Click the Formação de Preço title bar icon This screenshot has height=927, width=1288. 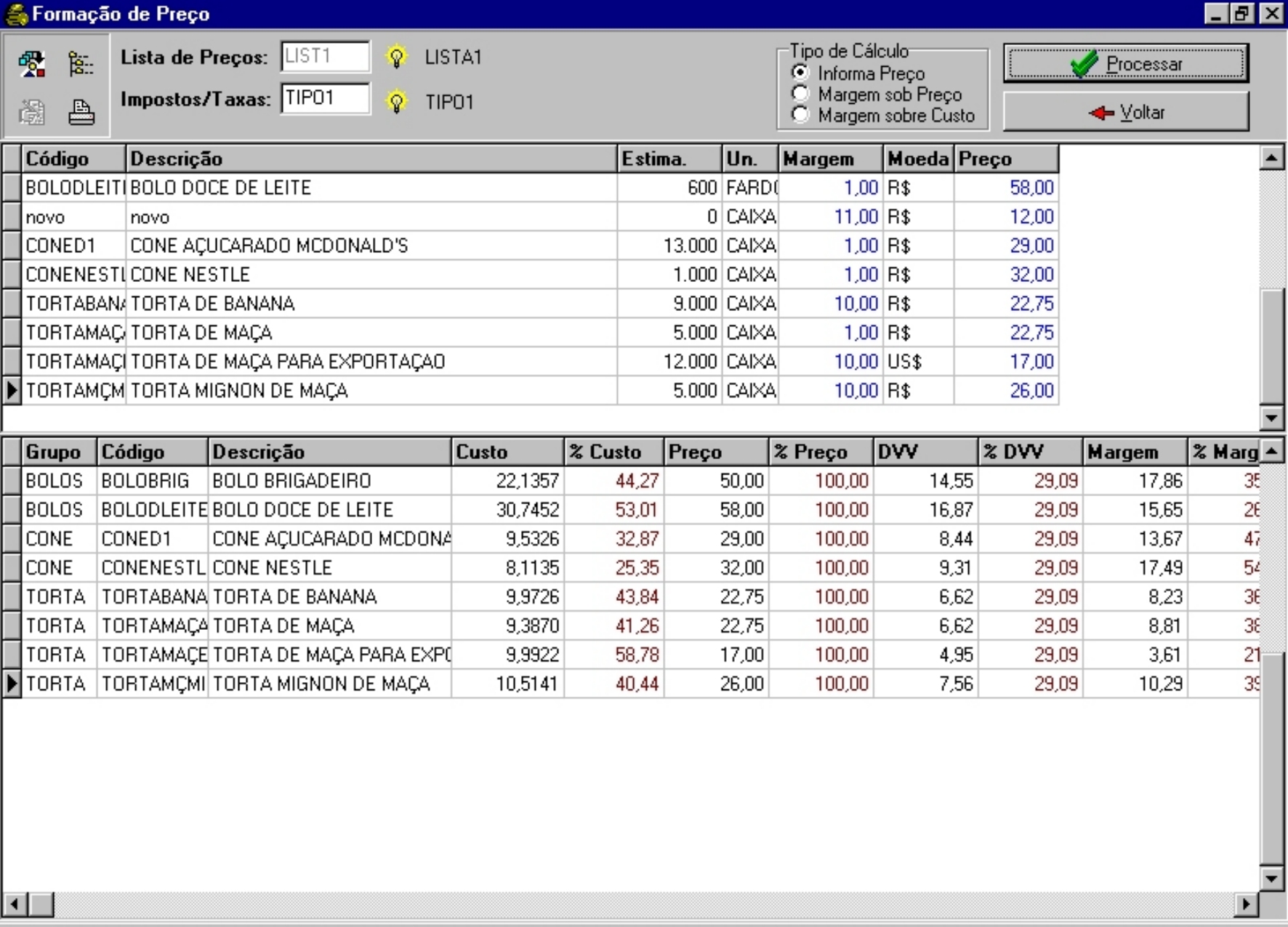click(x=15, y=14)
